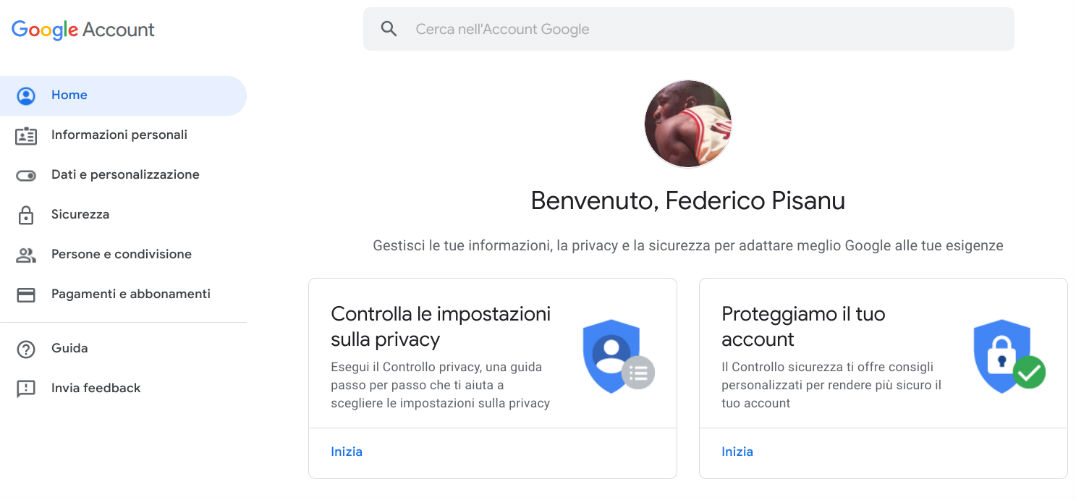Click the Invia feedback speech bubble icon
The width and height of the screenshot is (1076, 500).
tap(26, 389)
